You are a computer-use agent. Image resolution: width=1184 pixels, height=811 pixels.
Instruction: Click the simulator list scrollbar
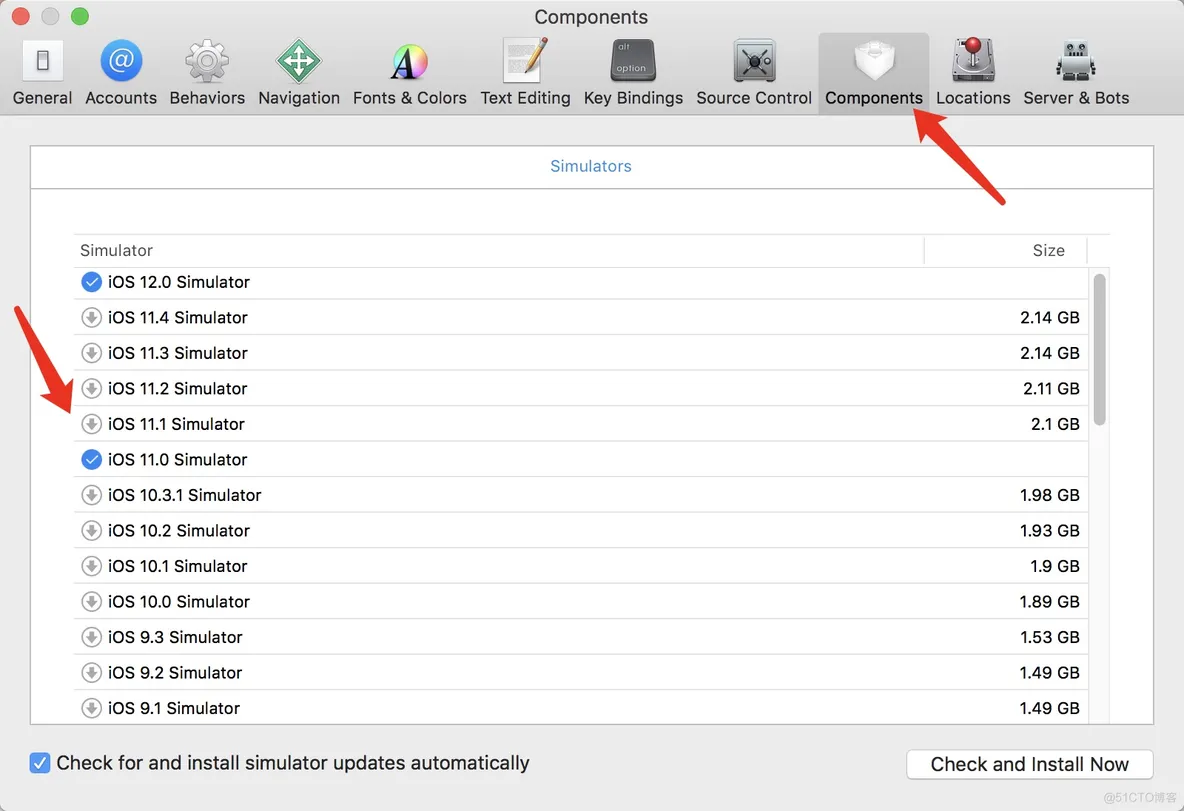(x=1099, y=350)
